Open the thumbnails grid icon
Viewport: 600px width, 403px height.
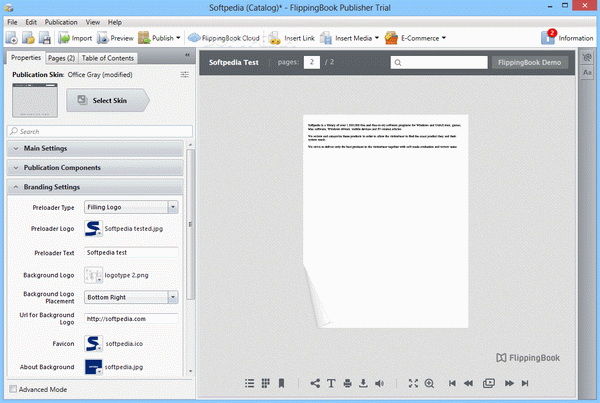click(266, 383)
